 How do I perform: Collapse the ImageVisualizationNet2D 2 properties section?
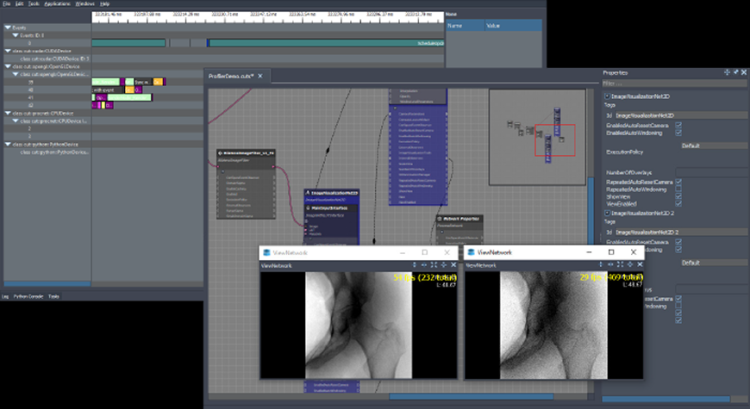pos(607,213)
